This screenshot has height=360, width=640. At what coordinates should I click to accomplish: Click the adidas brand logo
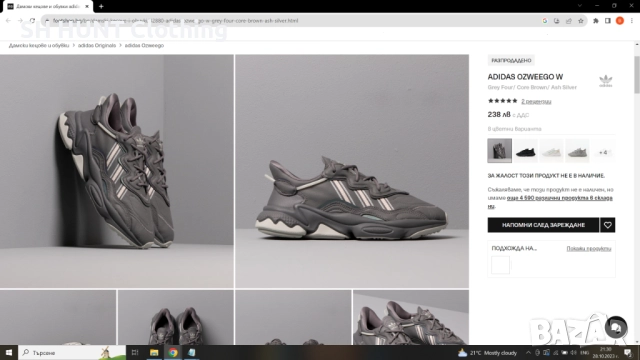click(x=606, y=81)
